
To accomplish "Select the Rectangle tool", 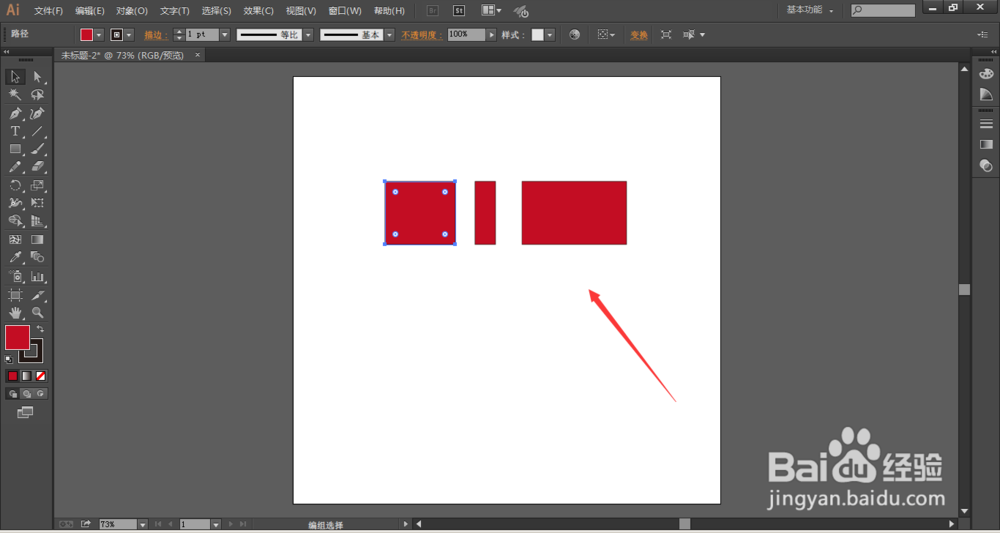I will [x=15, y=149].
